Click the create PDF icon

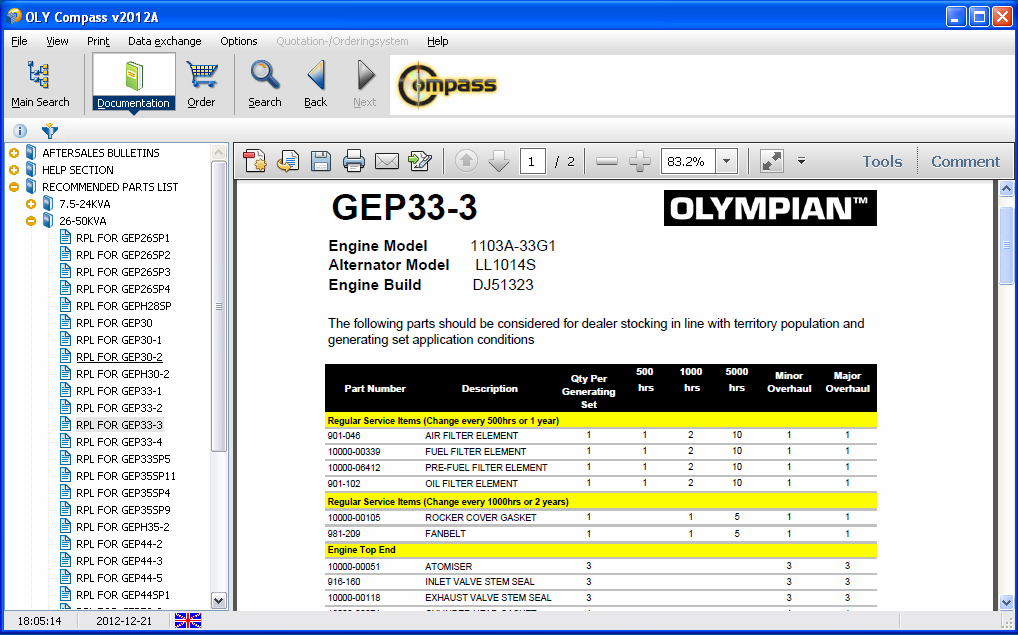[x=254, y=161]
